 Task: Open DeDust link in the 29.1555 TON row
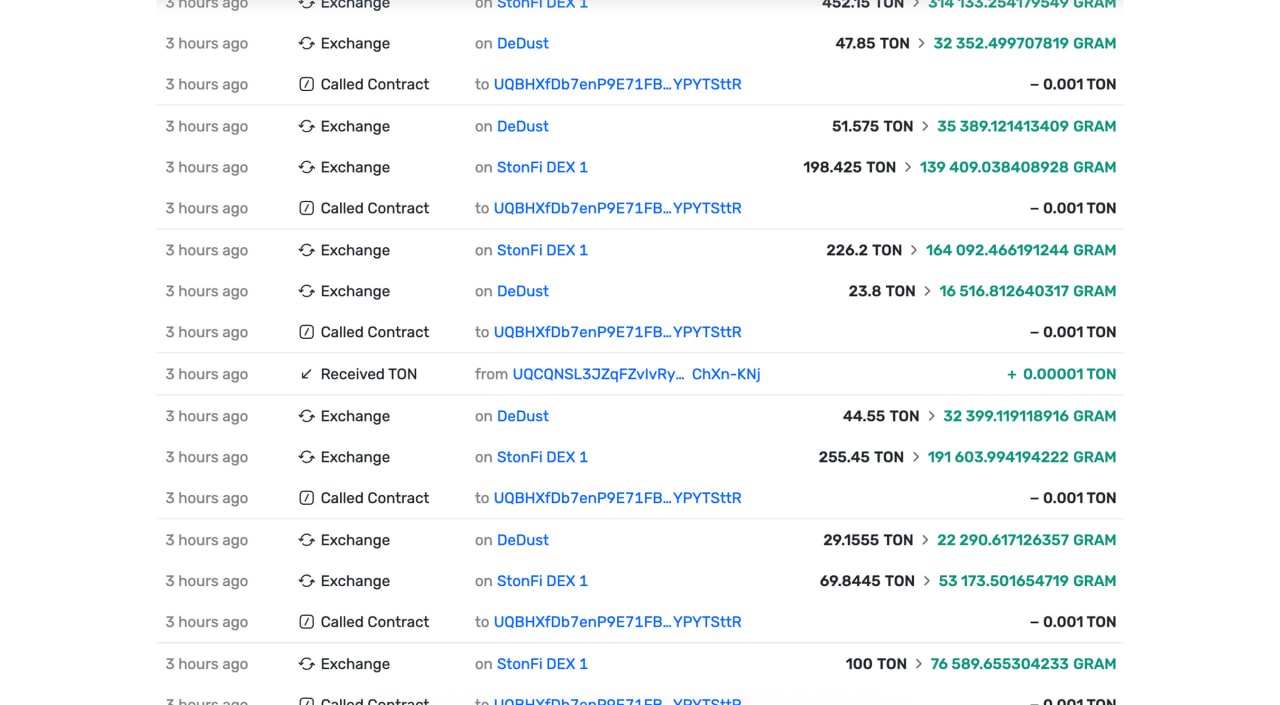tap(522, 541)
